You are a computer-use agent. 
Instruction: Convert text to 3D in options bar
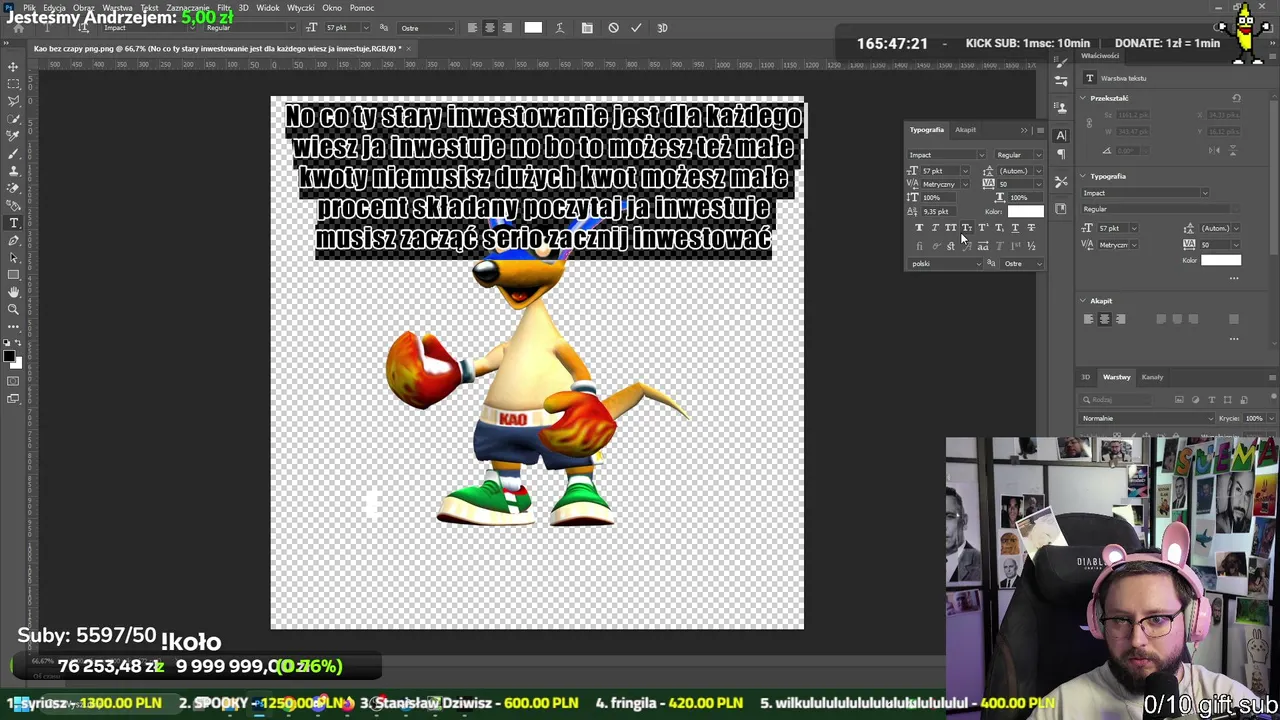662,28
